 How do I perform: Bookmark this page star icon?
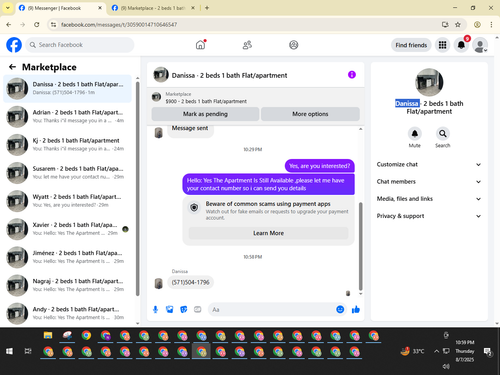pos(458,24)
